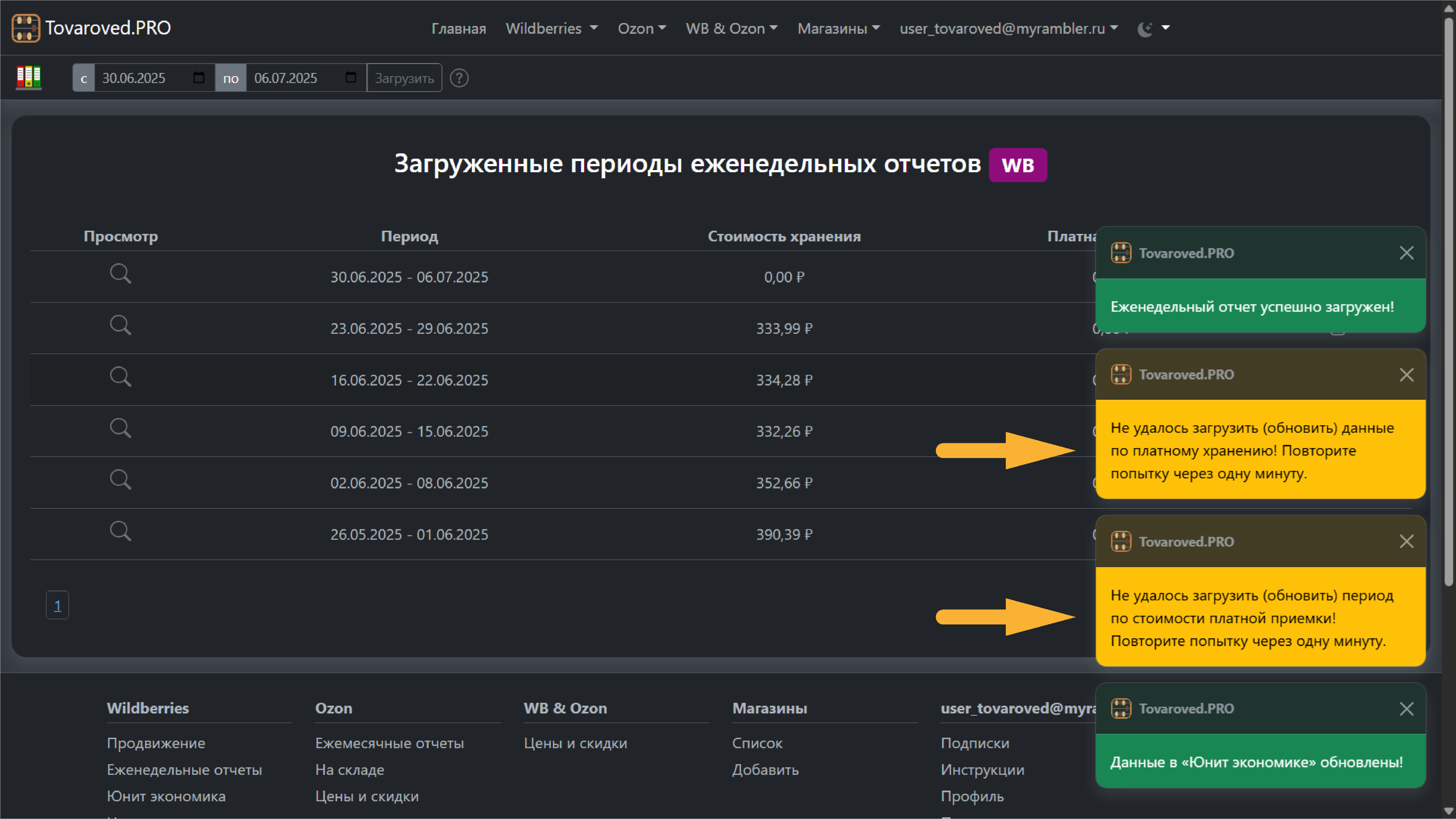The width and height of the screenshot is (1456, 819).
Task: Close the yellow paid storage warning toast
Action: 1407,375
